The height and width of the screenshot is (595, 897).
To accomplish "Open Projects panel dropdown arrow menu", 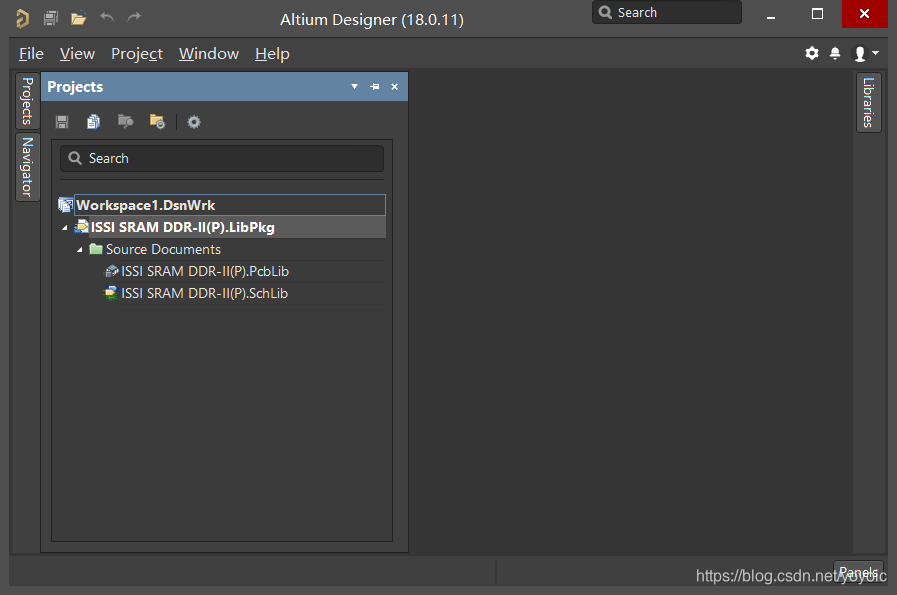I will pos(355,86).
